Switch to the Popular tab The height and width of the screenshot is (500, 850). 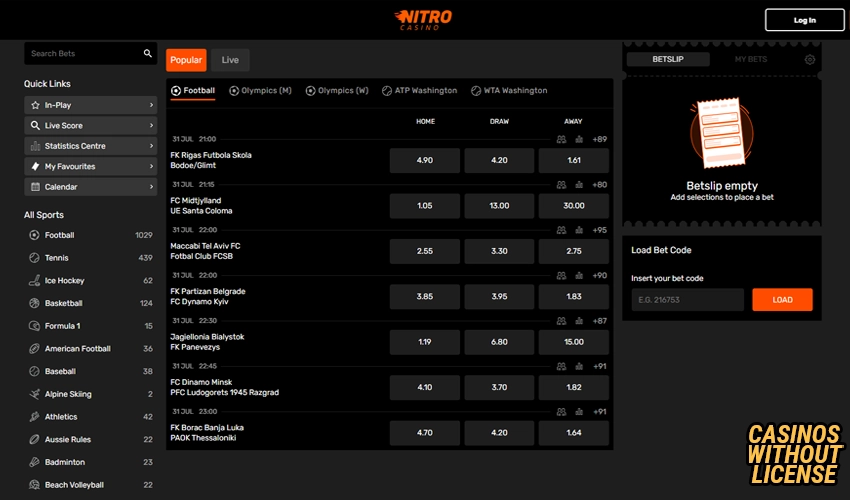(186, 60)
